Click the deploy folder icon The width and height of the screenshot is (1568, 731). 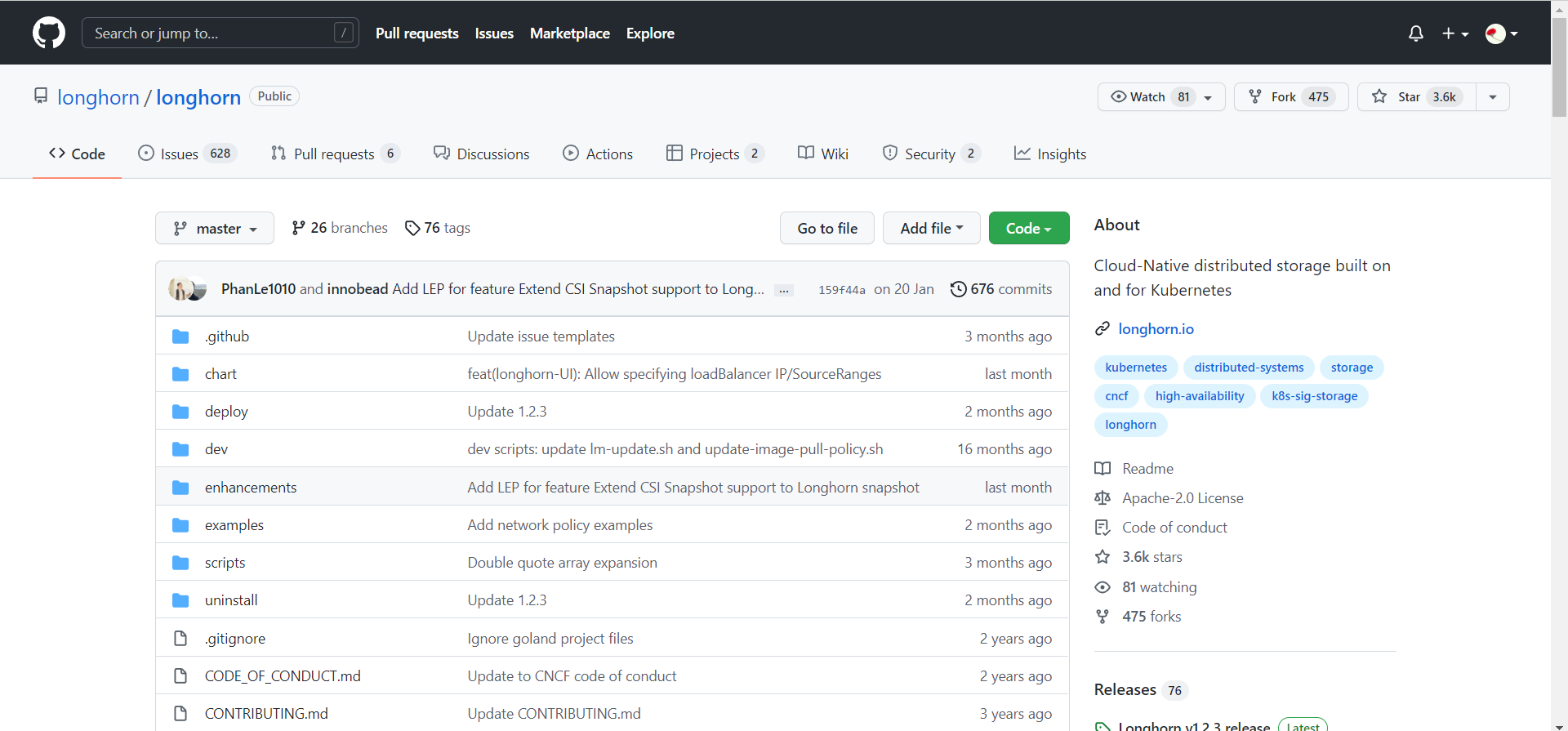[180, 412]
